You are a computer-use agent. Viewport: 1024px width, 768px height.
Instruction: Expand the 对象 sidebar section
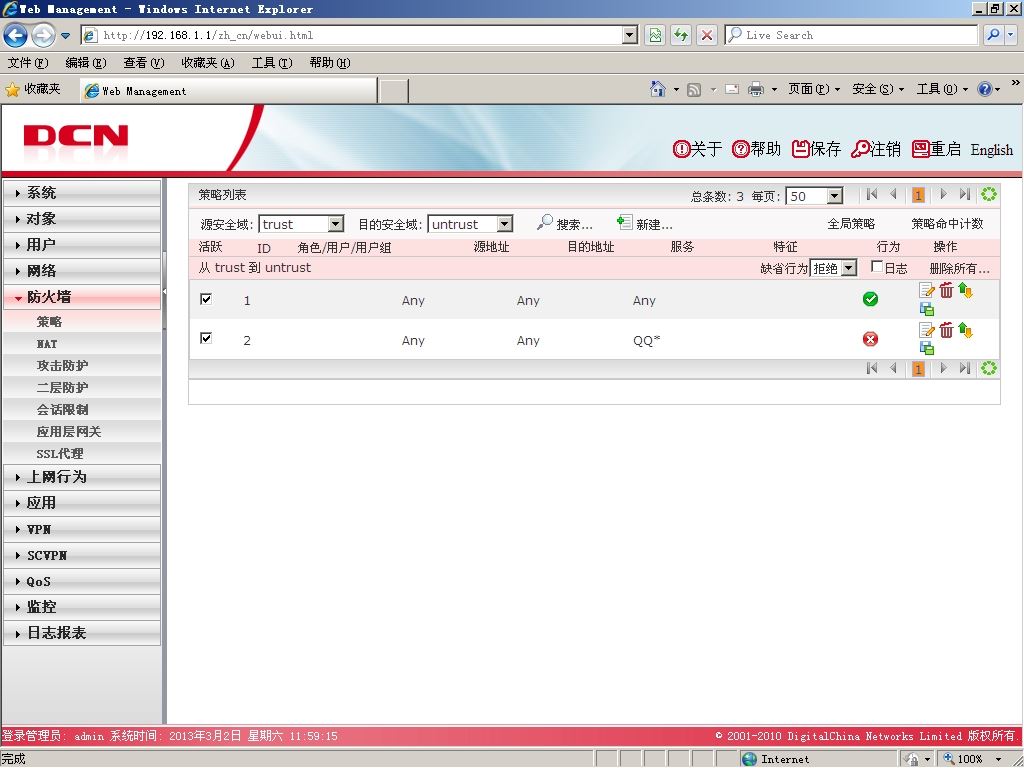[82, 219]
